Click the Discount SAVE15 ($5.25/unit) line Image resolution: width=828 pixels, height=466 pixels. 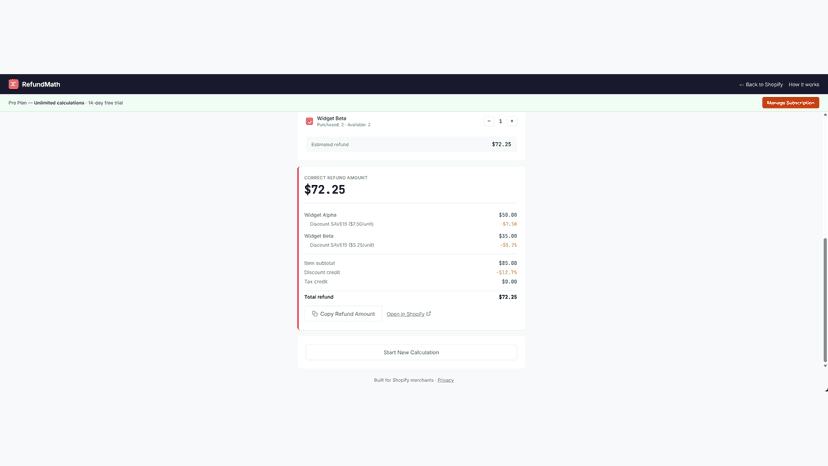(342, 245)
